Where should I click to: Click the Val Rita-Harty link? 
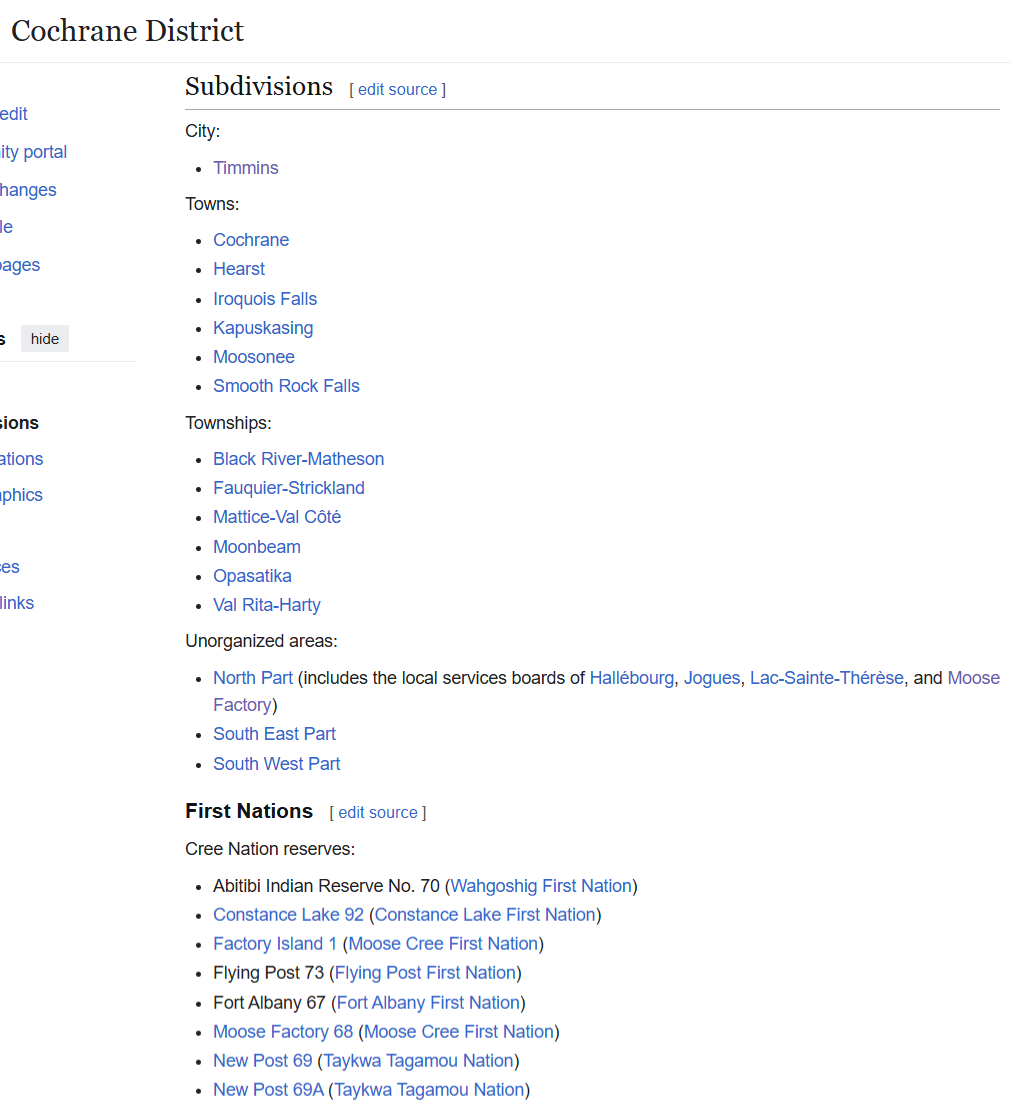click(267, 605)
